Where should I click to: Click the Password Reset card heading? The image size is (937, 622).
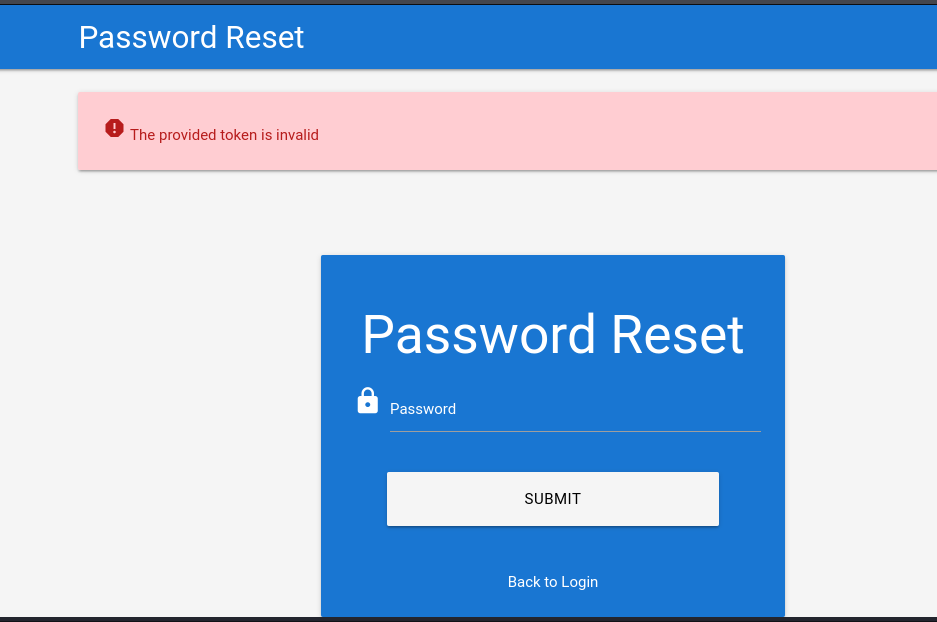(552, 335)
